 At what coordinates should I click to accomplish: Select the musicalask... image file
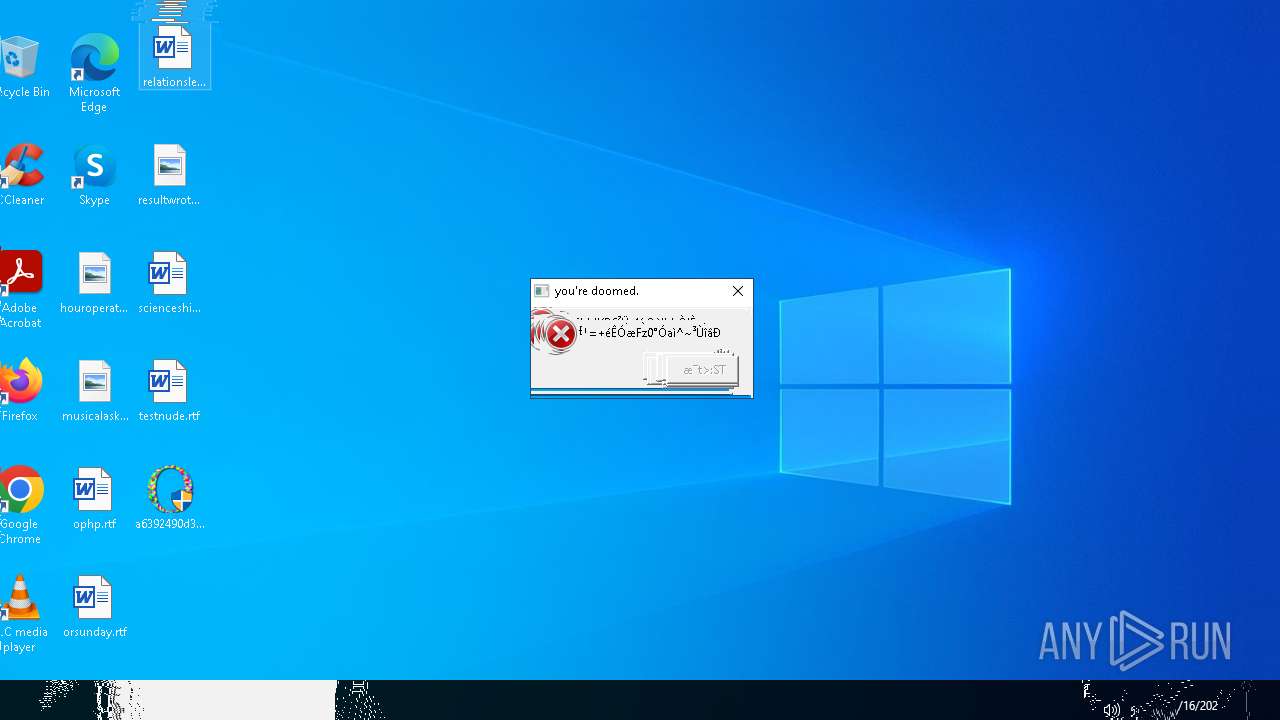94,391
